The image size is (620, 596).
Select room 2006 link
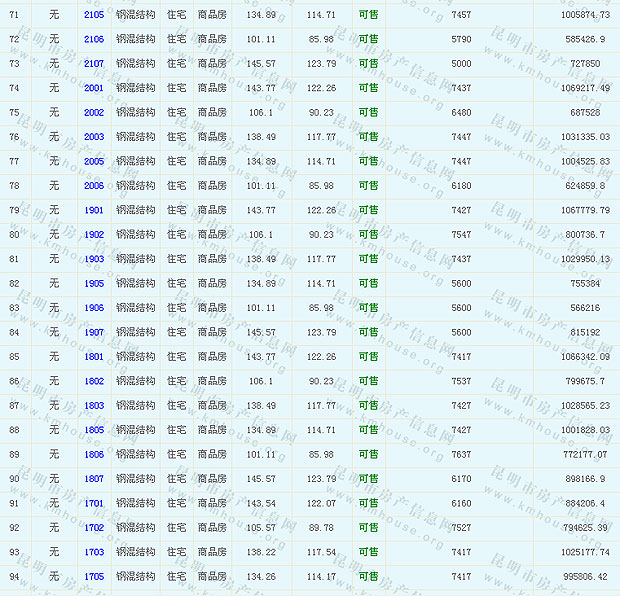coord(93,186)
